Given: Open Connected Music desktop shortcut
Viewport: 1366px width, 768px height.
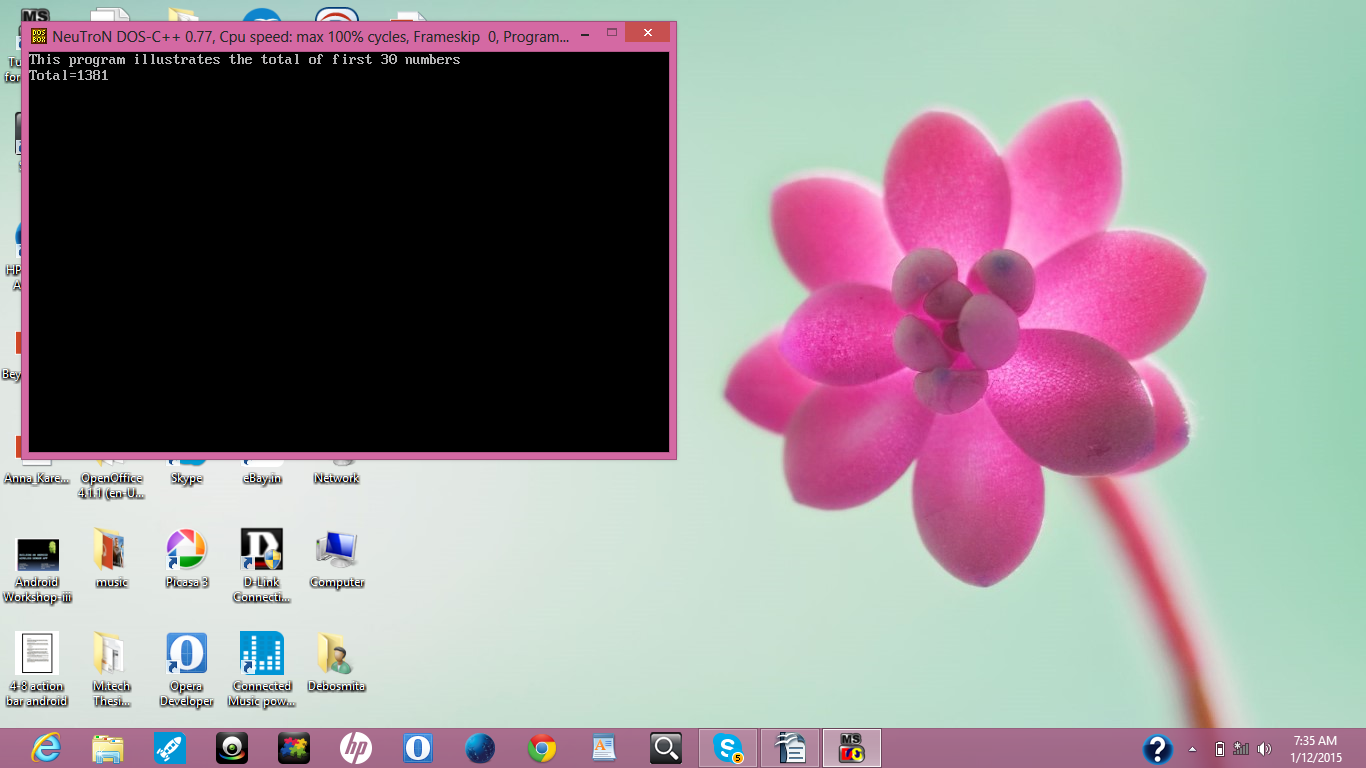Looking at the screenshot, I should pyautogui.click(x=261, y=654).
